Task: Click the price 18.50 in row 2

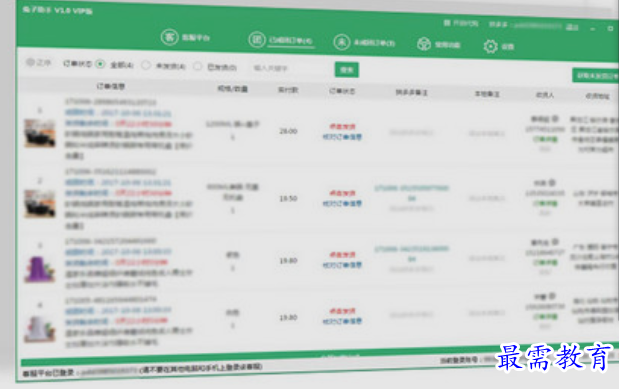Action: click(x=288, y=199)
